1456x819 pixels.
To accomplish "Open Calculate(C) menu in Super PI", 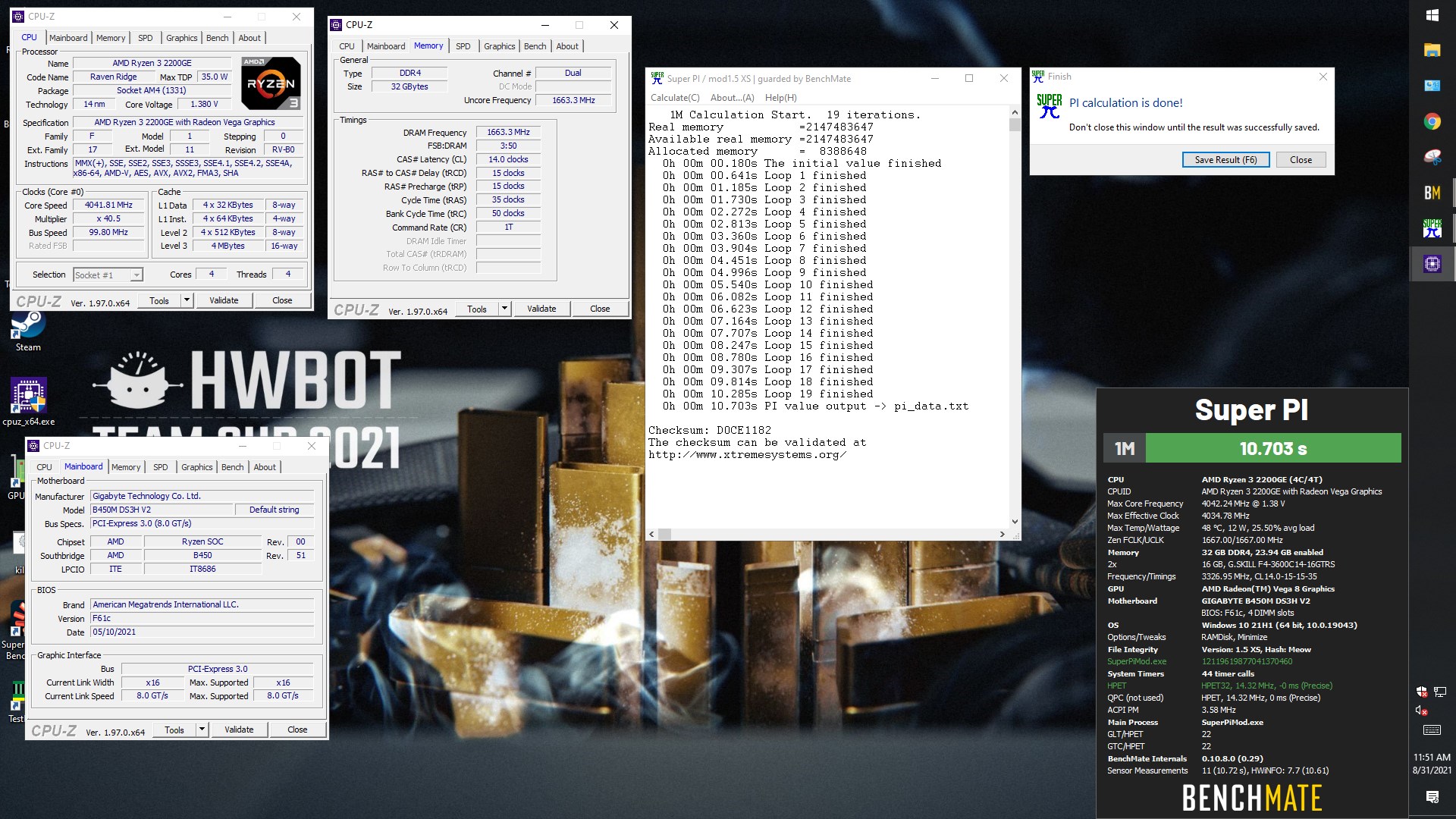I will point(675,98).
